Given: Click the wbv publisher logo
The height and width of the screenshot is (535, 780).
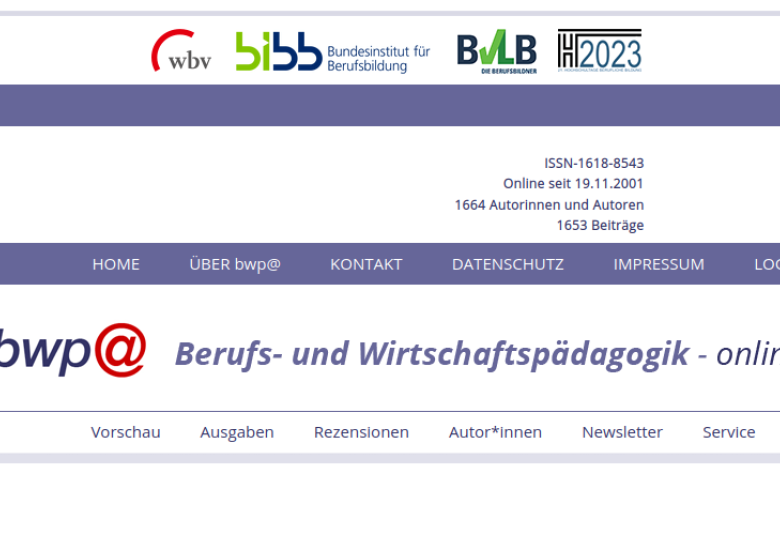Looking at the screenshot, I should [x=182, y=50].
